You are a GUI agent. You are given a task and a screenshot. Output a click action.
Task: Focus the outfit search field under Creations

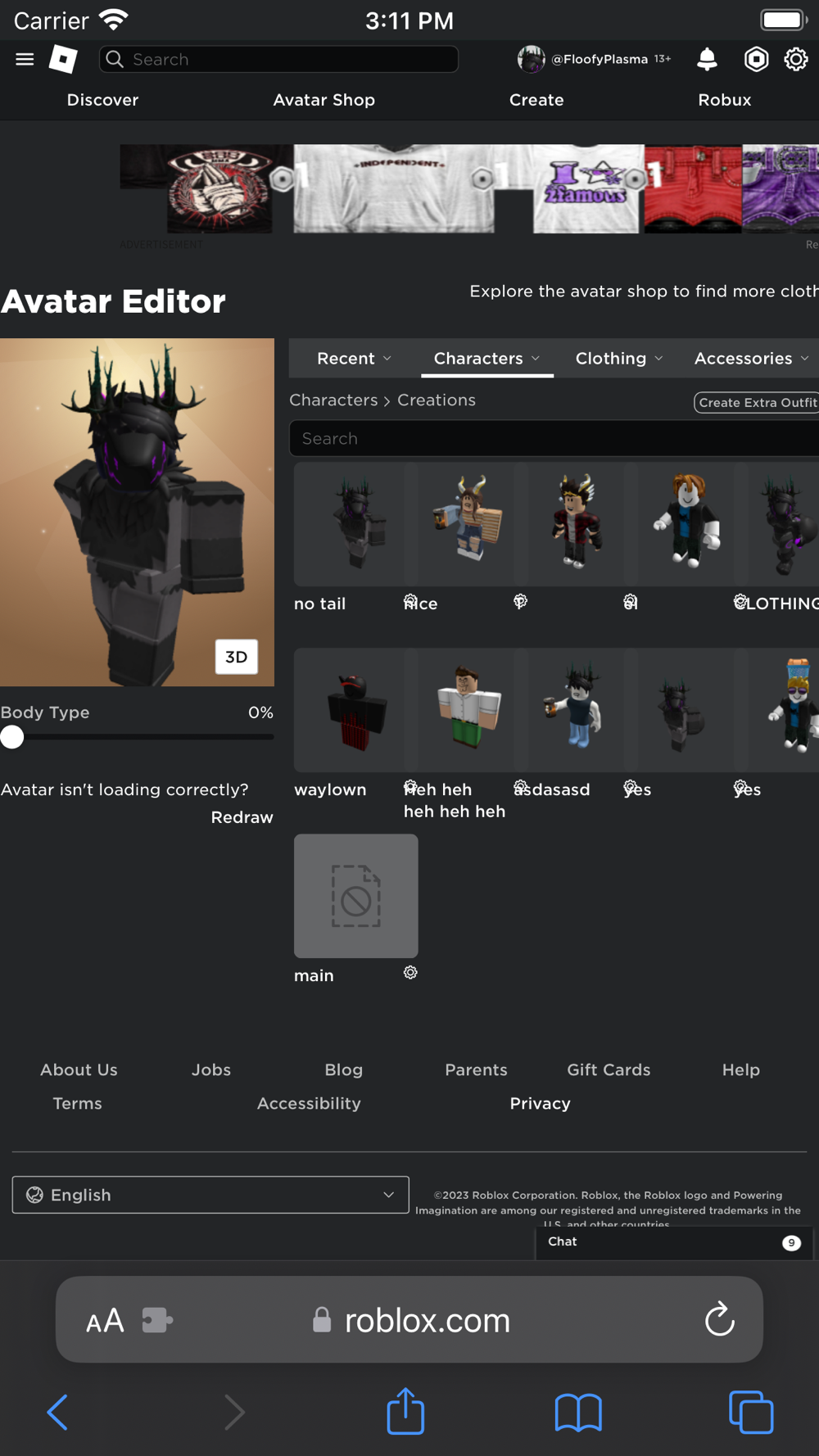[x=554, y=438]
